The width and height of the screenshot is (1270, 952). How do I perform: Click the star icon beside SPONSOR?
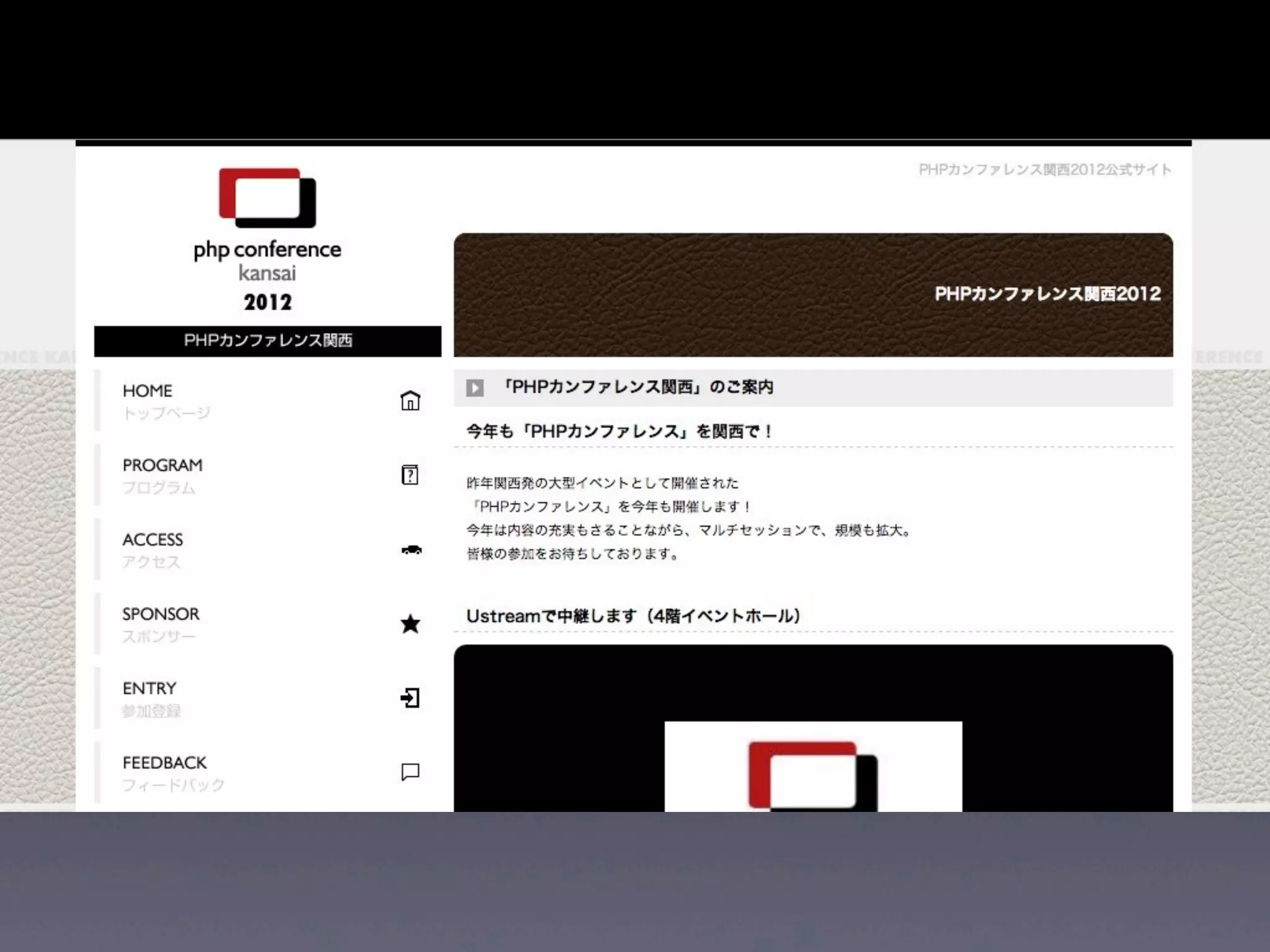(410, 624)
